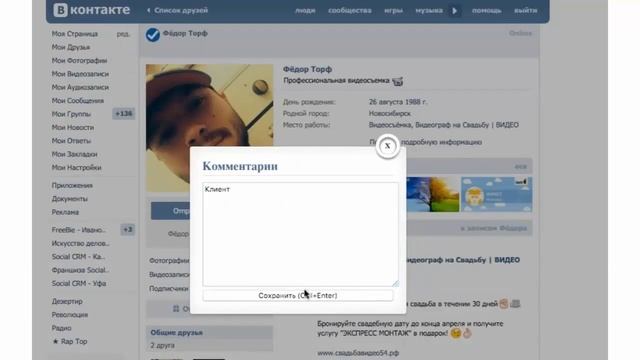
Task: Open Мои Ответы in sidebar
Action: coord(71,141)
